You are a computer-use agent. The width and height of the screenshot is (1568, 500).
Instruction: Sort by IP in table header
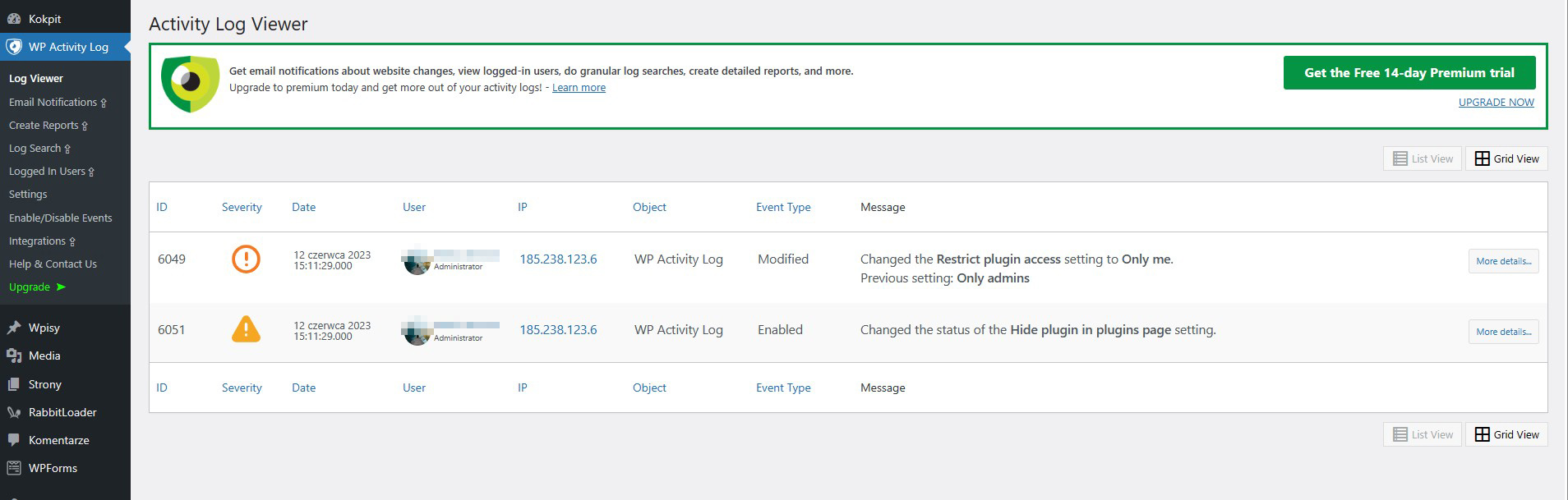pos(523,207)
